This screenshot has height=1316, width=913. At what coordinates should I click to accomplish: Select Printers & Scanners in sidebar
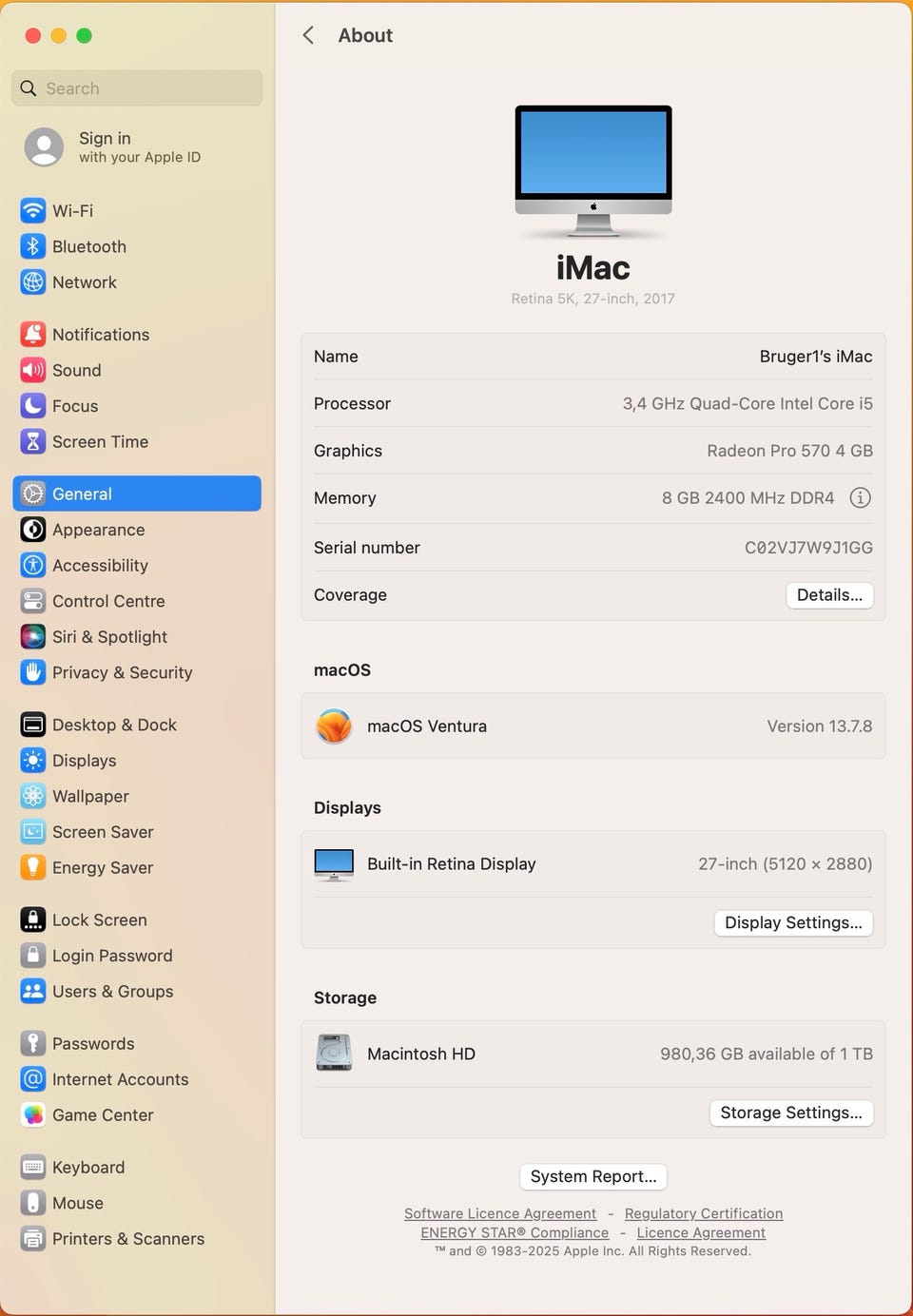pyautogui.click(x=137, y=1238)
